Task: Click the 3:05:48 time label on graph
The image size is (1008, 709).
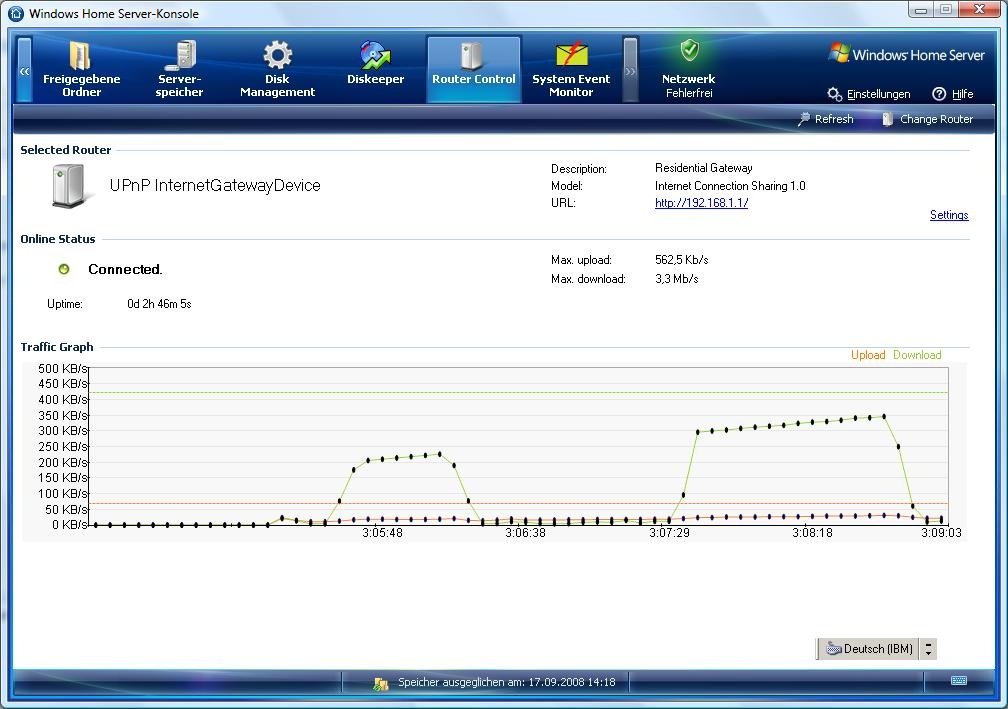Action: point(382,533)
